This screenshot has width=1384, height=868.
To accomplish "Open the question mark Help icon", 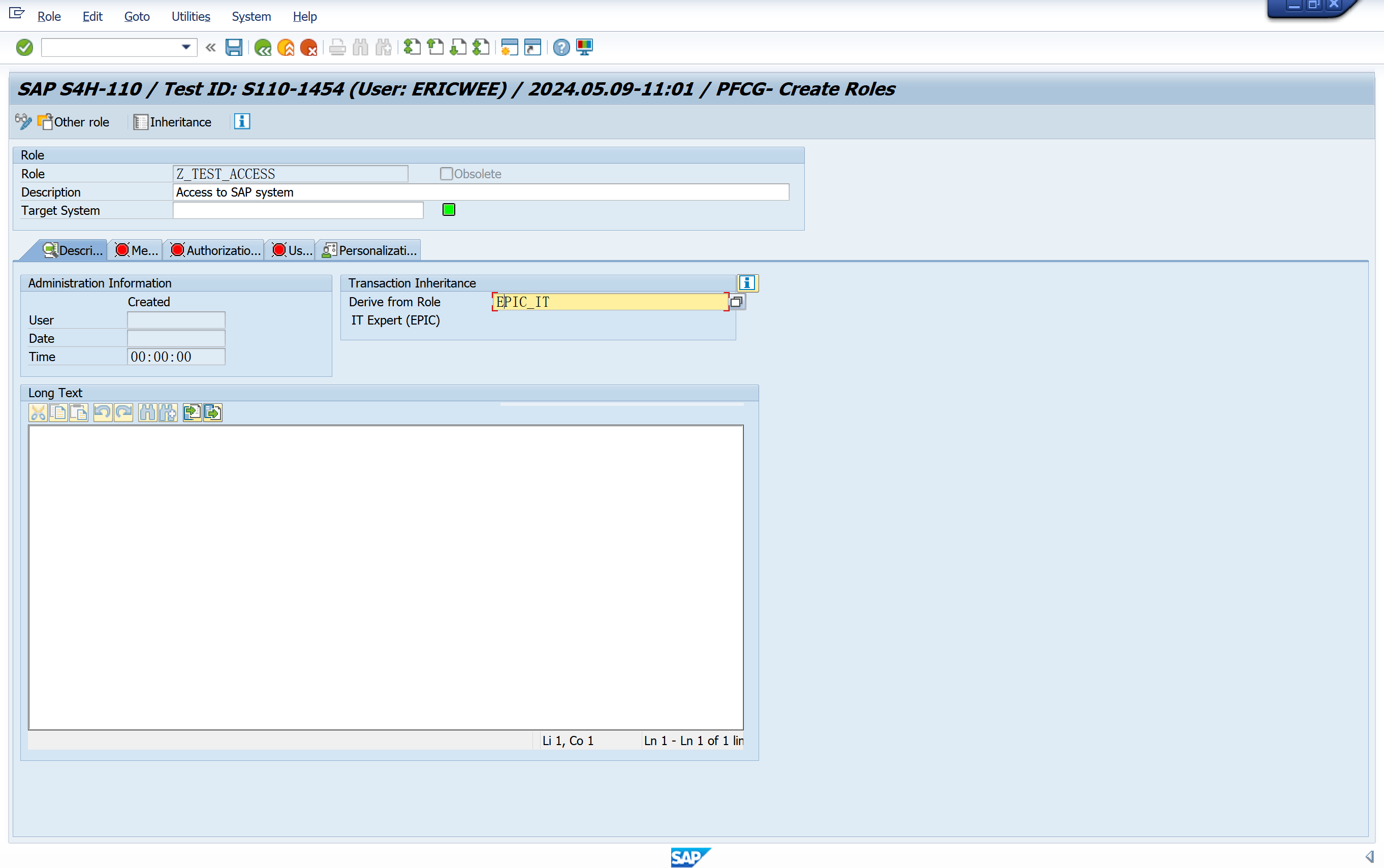I will click(x=561, y=47).
